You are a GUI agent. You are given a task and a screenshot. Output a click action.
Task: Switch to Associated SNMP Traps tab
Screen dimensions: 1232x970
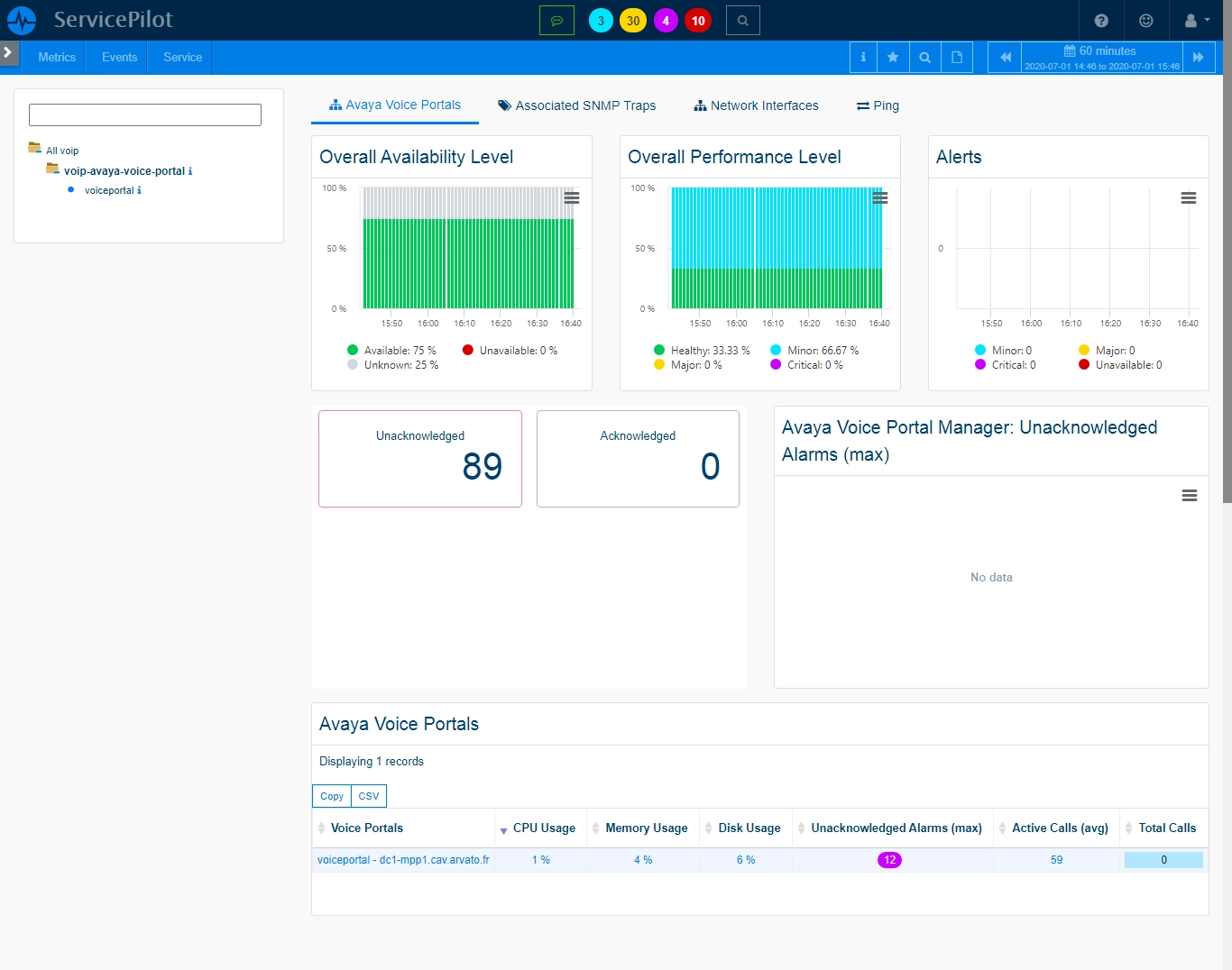(x=577, y=105)
